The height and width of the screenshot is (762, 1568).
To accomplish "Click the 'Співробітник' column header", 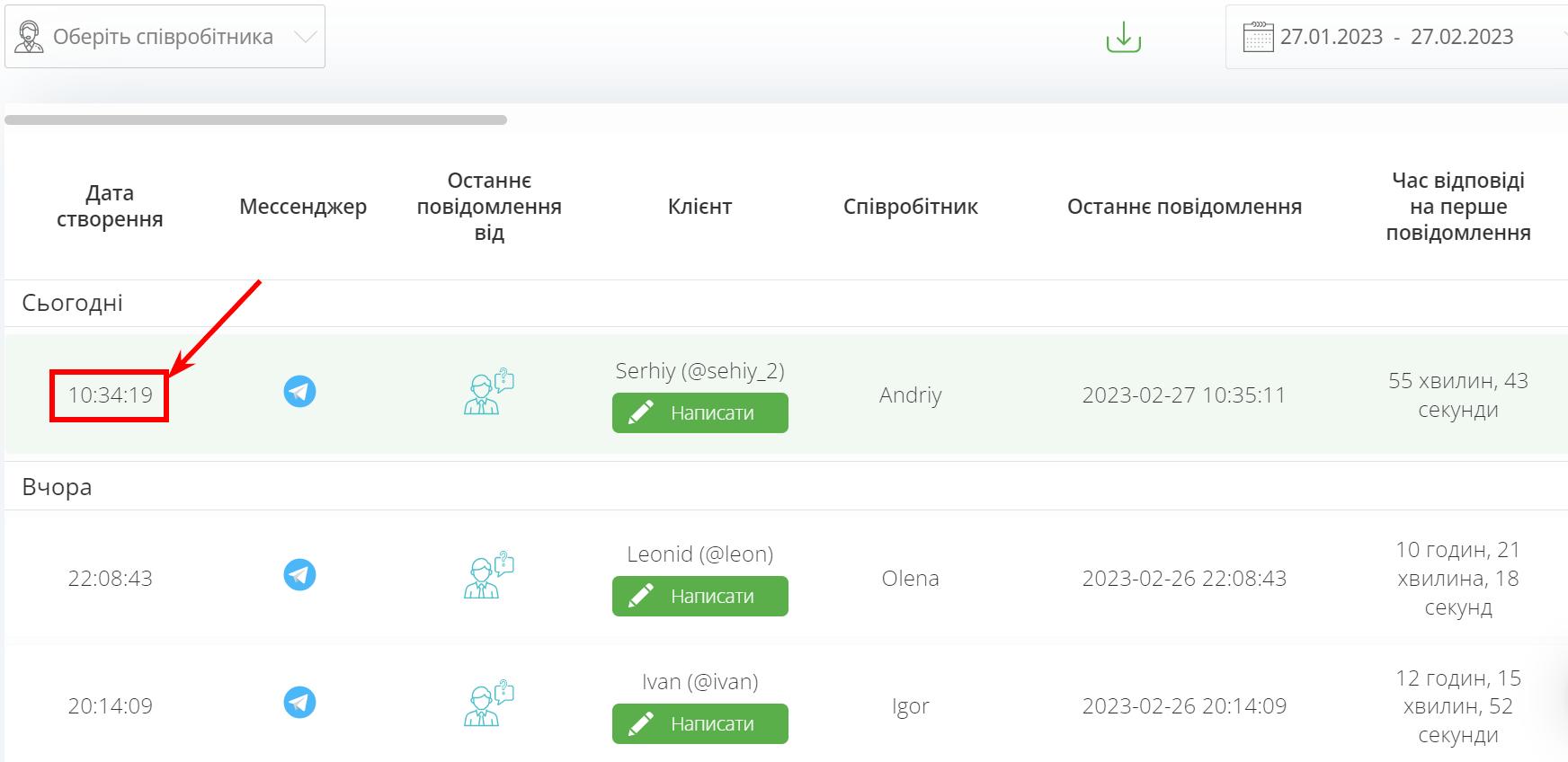I will tap(910, 207).
